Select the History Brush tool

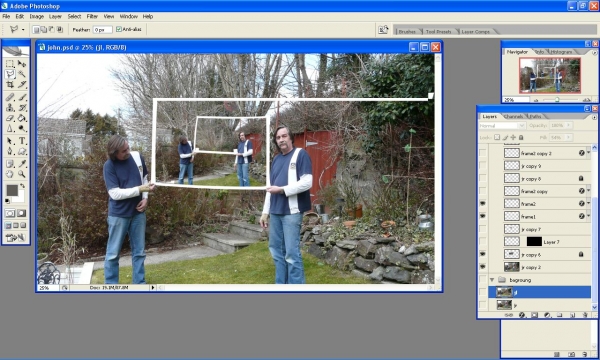point(22,108)
